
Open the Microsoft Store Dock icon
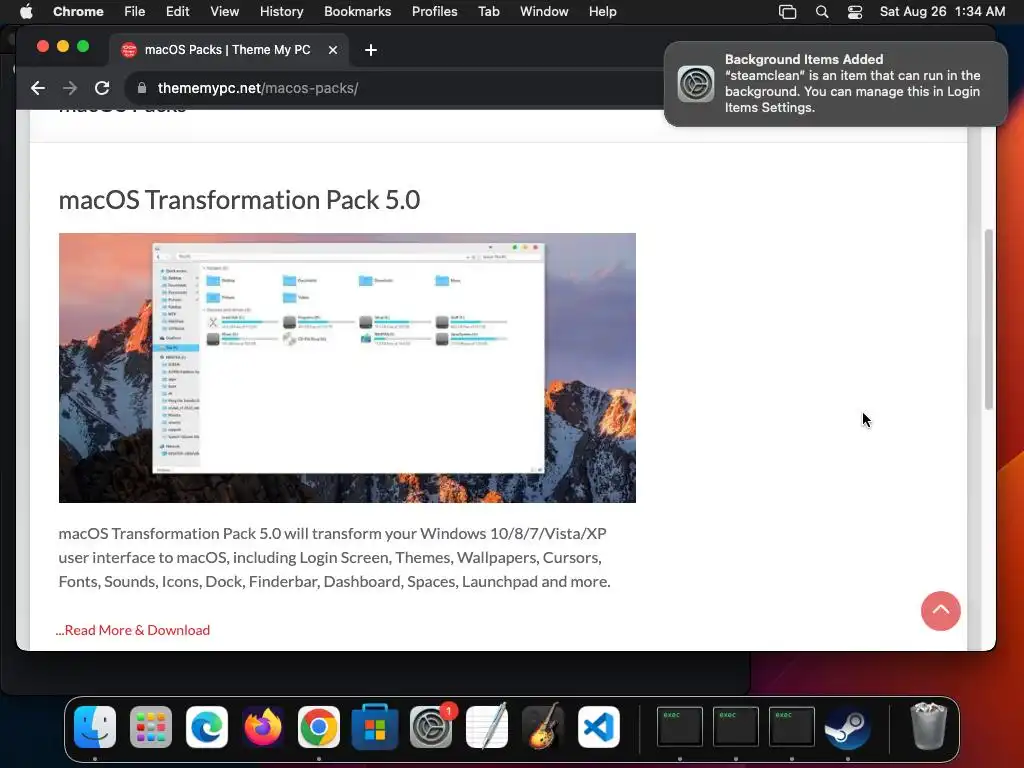click(375, 727)
